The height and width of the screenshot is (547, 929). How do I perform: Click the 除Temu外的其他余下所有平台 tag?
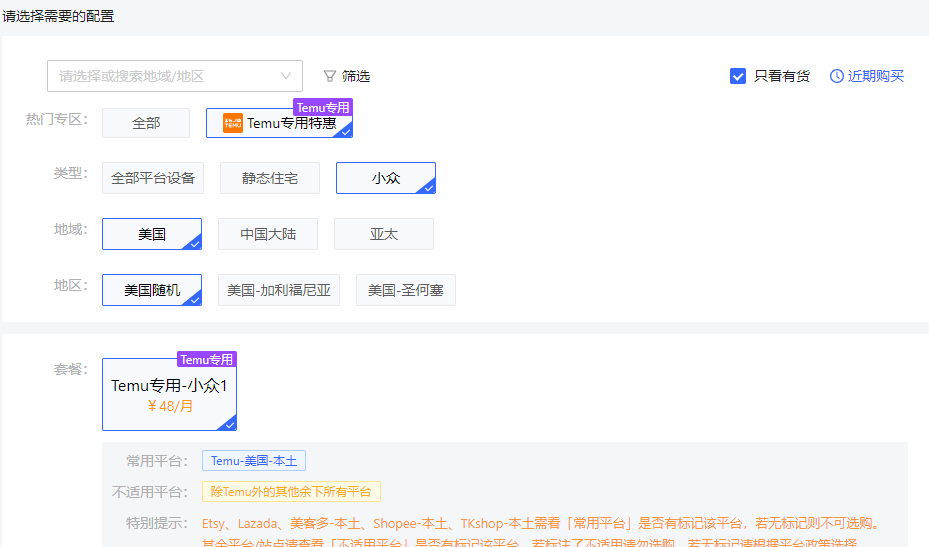[291, 491]
